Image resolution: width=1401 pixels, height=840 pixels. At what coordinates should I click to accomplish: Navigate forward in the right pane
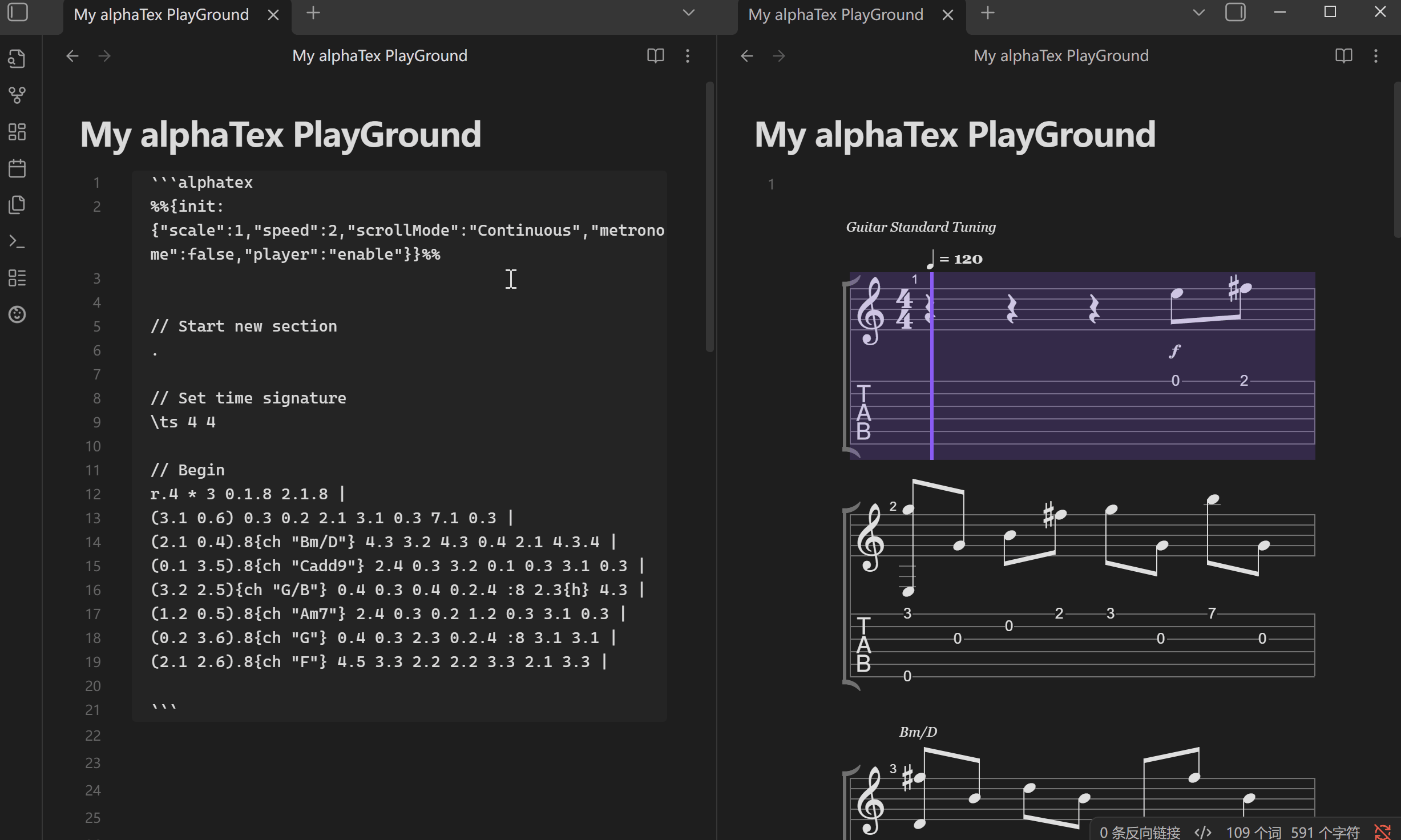pyautogui.click(x=779, y=56)
